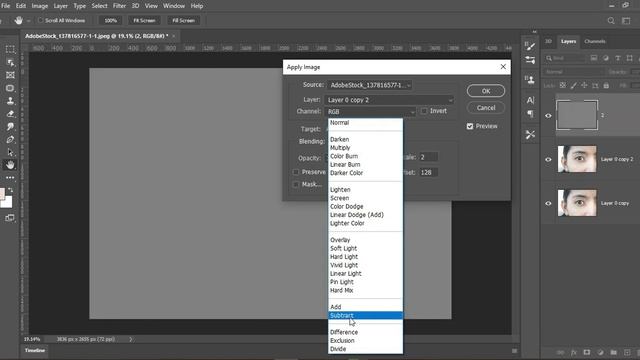Swap foreground and background colors
This screenshot has width=640, height=360.
[x=11, y=190]
